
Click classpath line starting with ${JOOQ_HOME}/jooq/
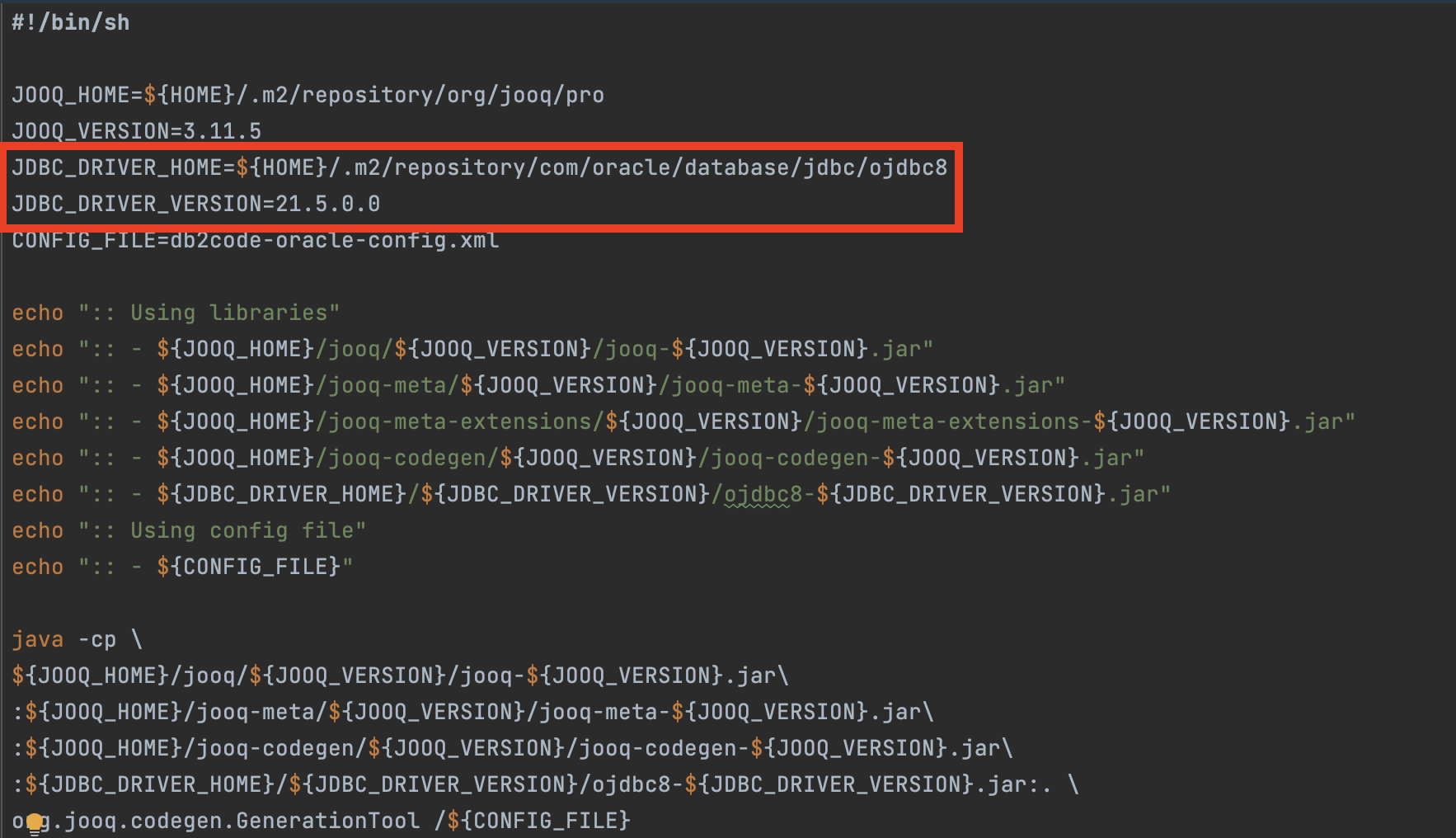click(x=400, y=676)
